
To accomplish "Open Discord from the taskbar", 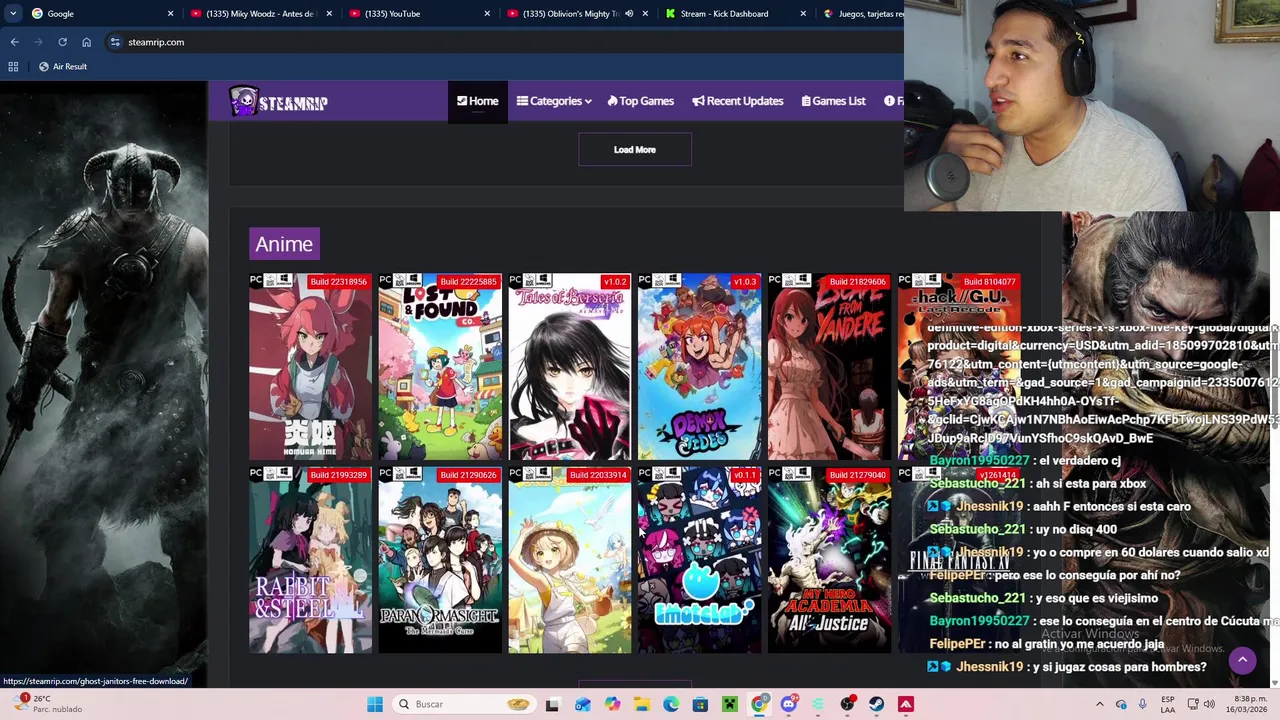I will click(789, 704).
